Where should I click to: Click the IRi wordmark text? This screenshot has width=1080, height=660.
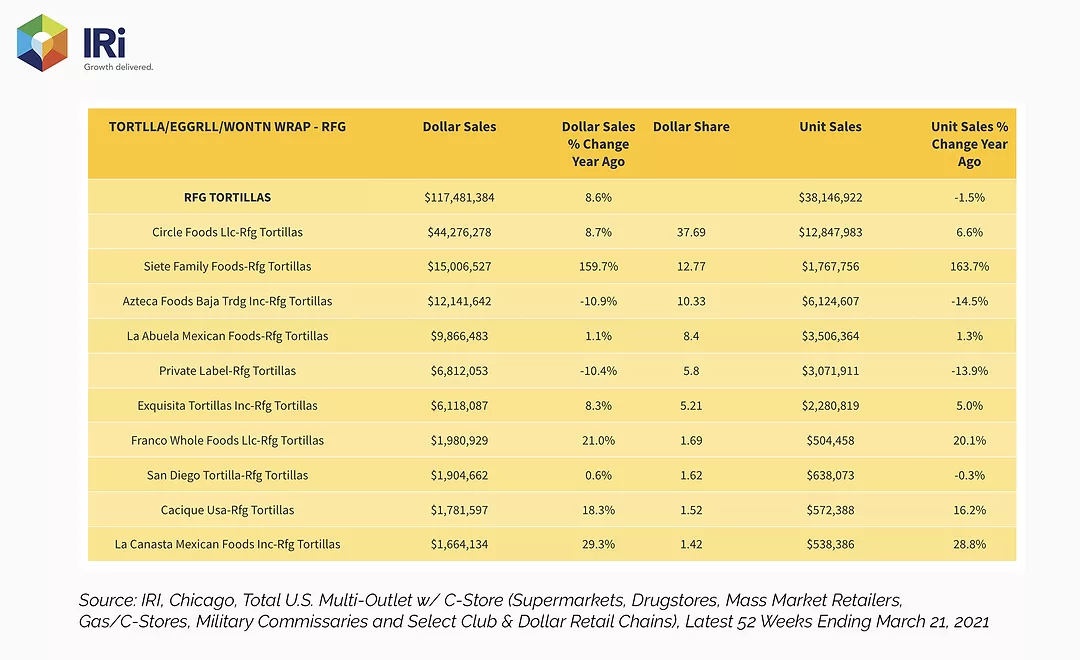[105, 43]
